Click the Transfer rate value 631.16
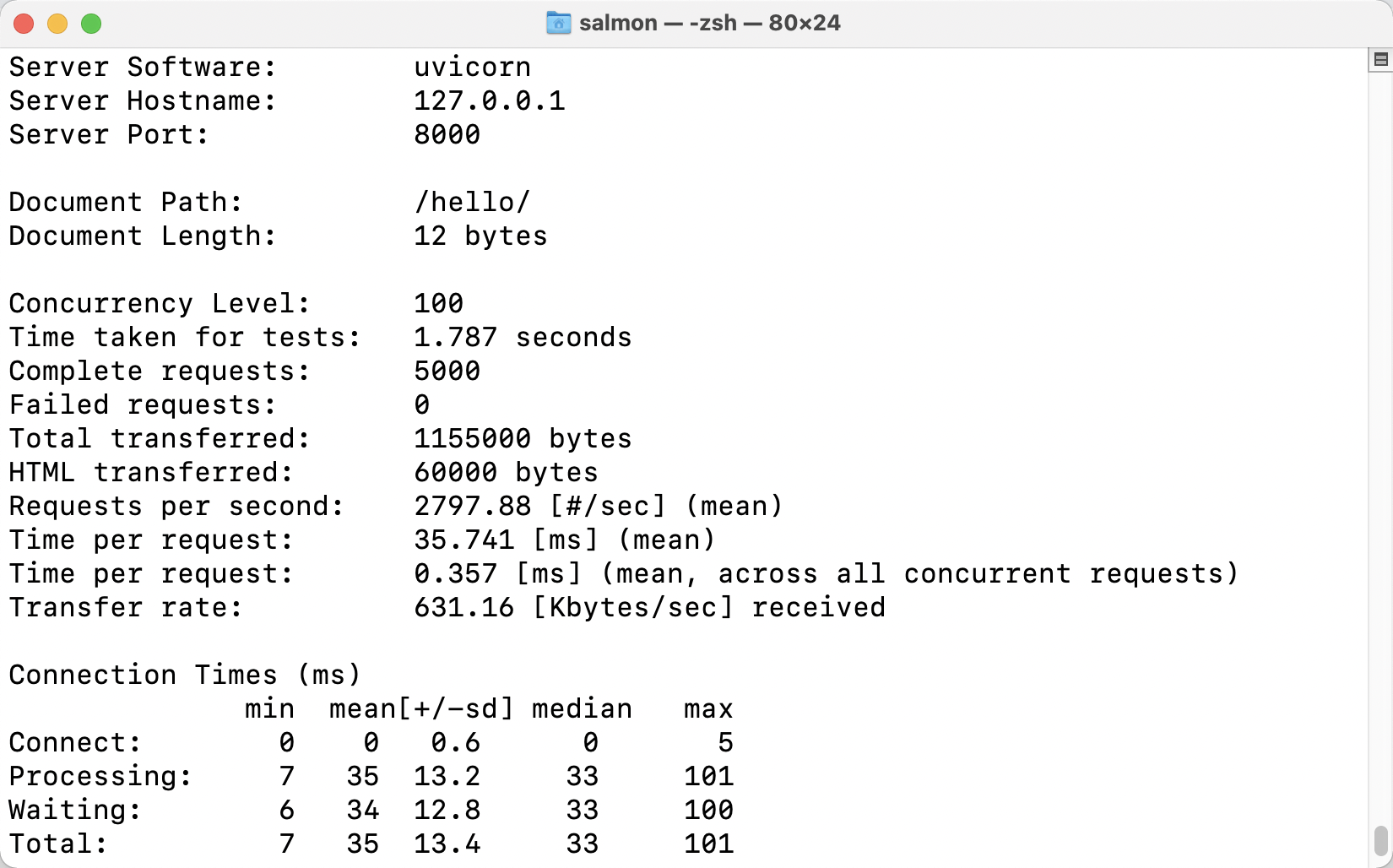This screenshot has height=868, width=1393. click(463, 607)
